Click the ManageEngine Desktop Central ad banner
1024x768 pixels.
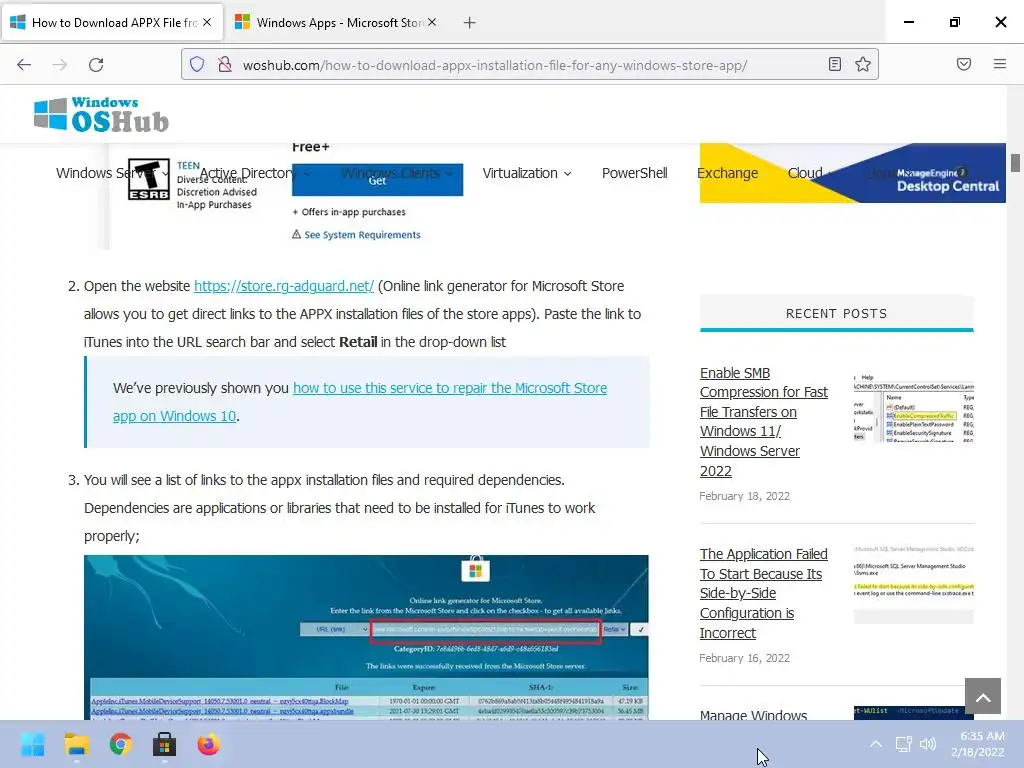852,173
